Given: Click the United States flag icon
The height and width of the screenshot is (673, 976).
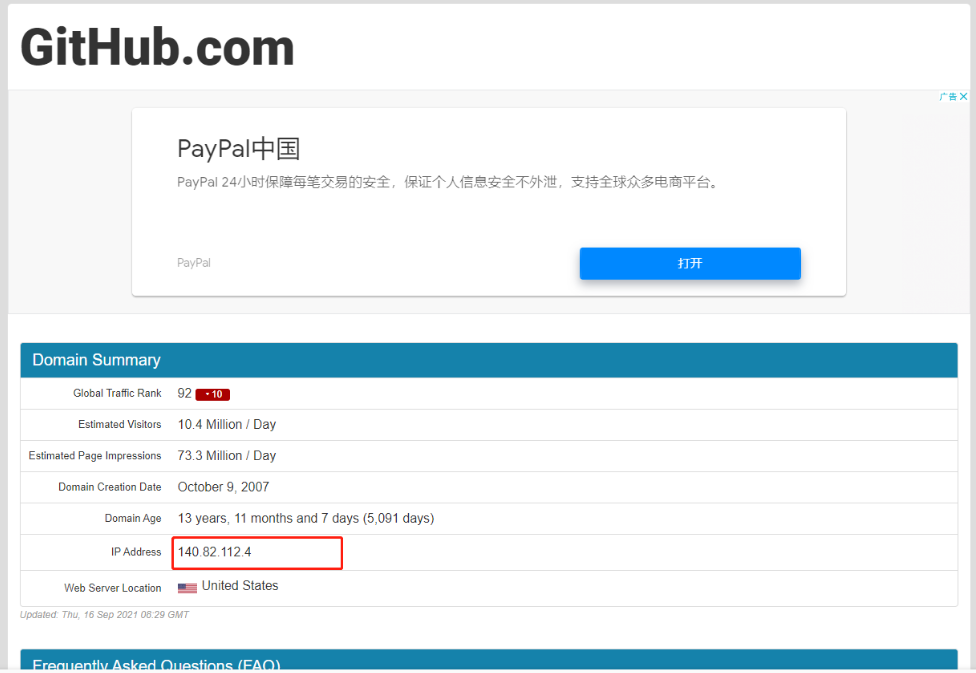Looking at the screenshot, I should click(187, 587).
